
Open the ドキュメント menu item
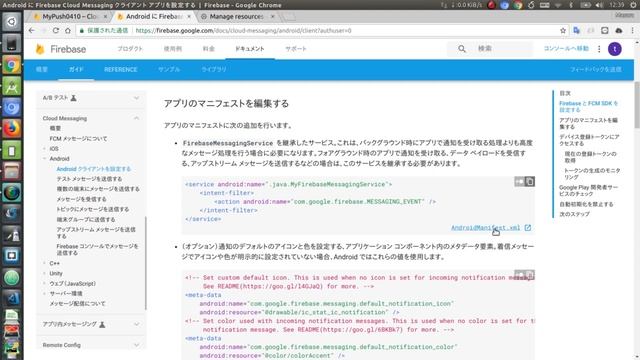coord(249,49)
